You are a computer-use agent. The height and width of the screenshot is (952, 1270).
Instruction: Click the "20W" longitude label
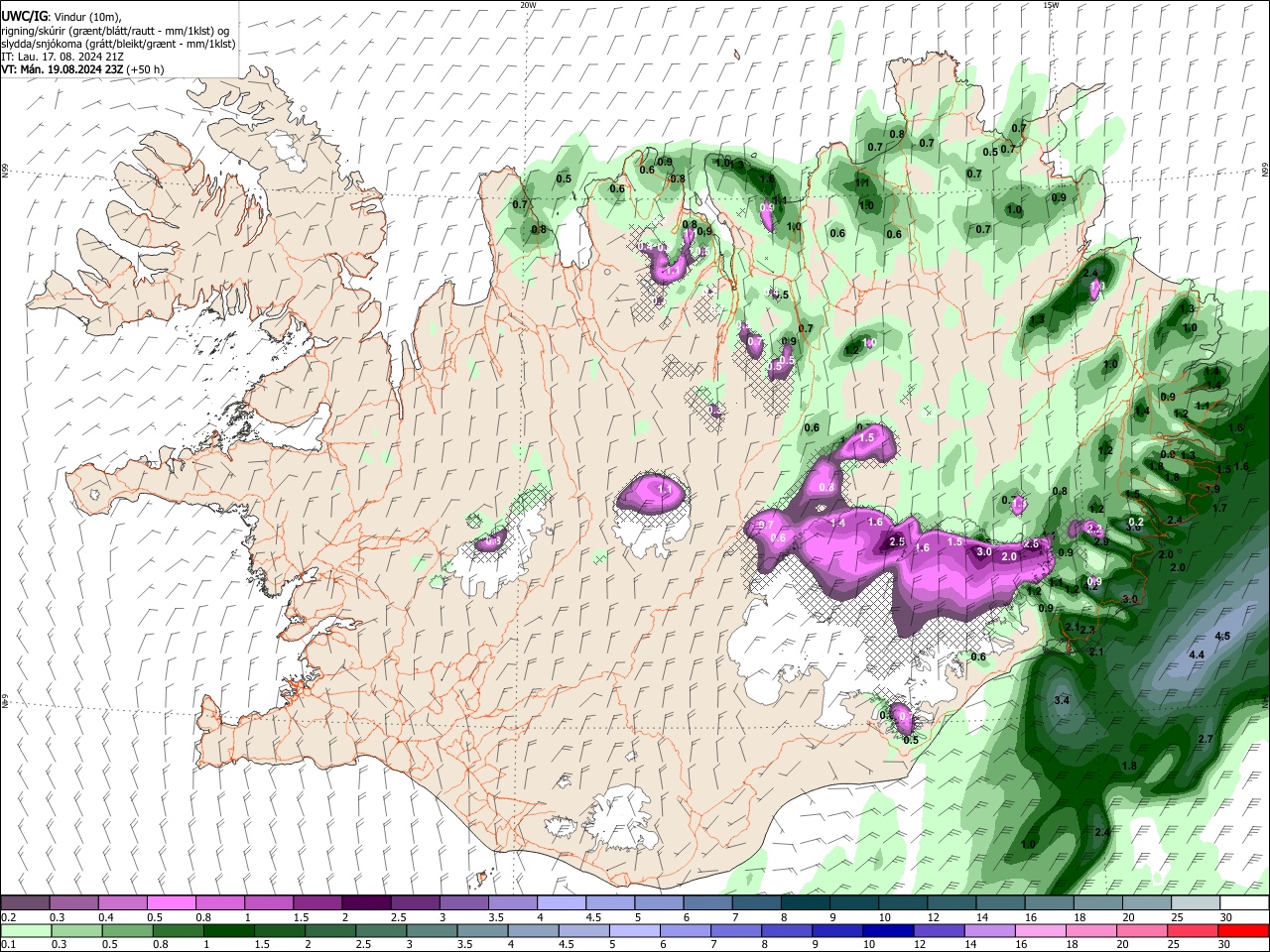[x=528, y=4]
